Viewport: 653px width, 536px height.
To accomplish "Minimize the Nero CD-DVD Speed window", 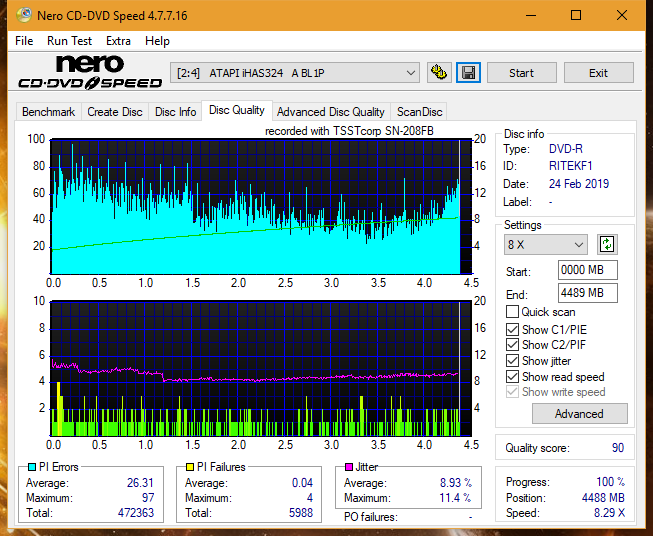I will (531, 15).
